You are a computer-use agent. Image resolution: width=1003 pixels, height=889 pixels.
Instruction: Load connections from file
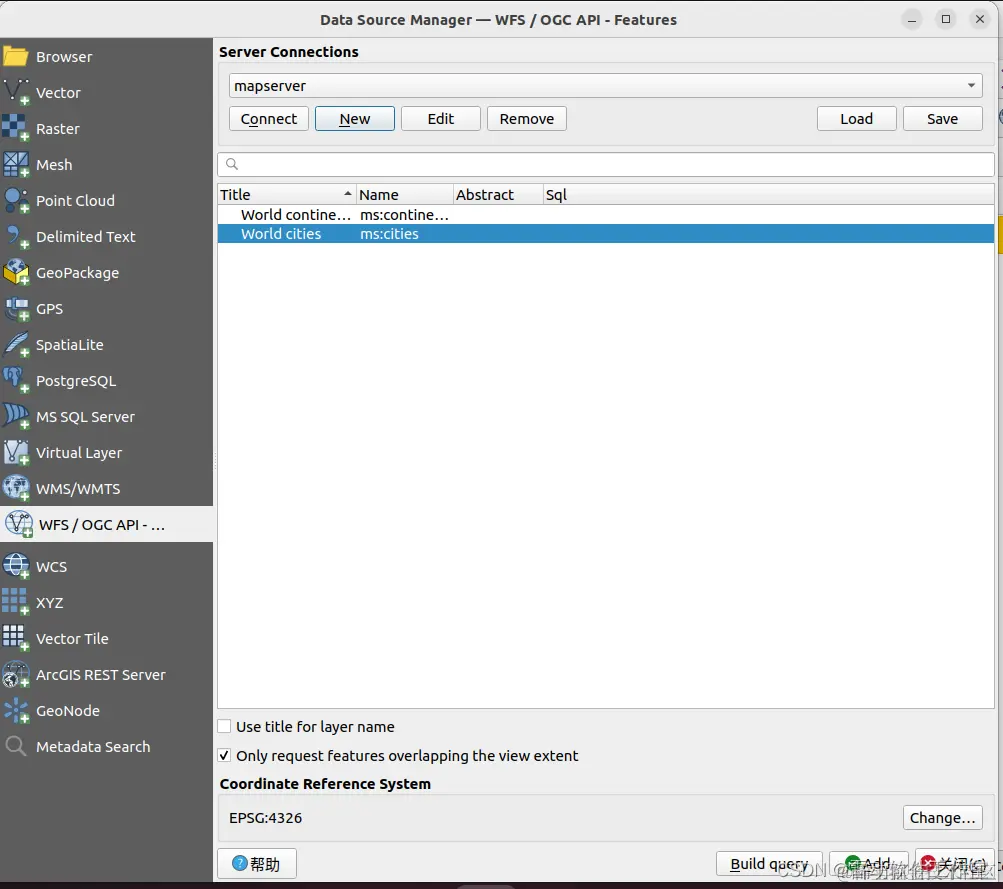(857, 119)
